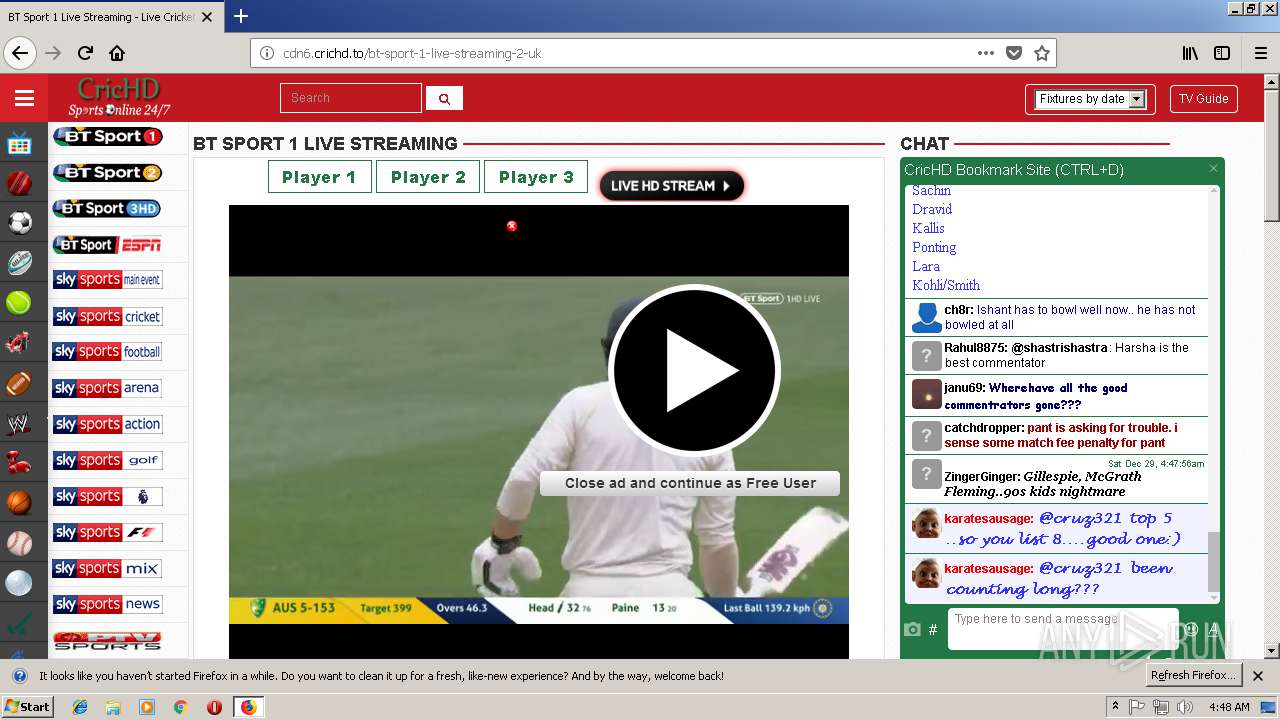Choose the WWE wrestling icon
The height and width of the screenshot is (720, 1280).
pyautogui.click(x=19, y=423)
